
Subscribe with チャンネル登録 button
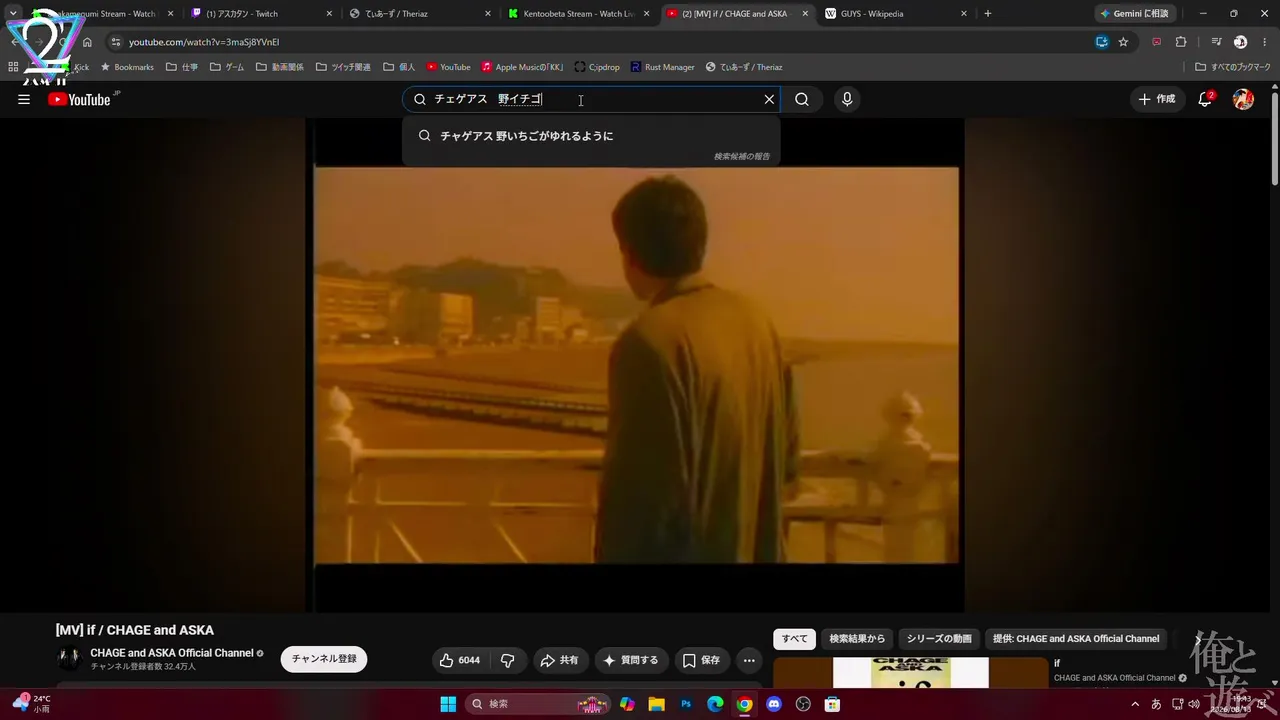(324, 659)
